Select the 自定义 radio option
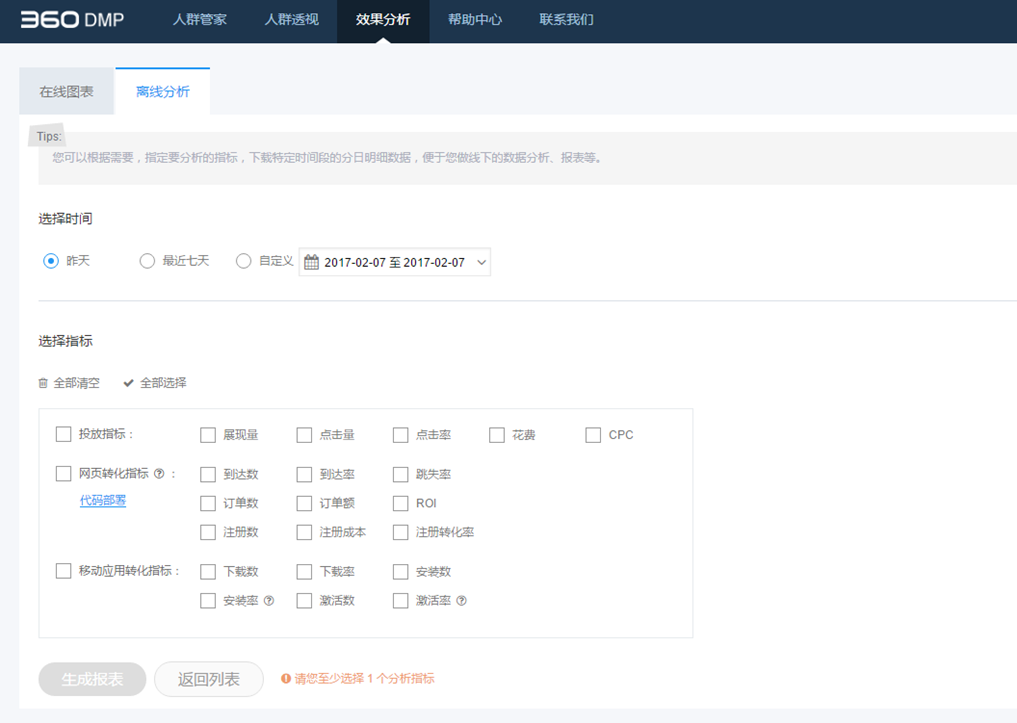1017x723 pixels. click(243, 261)
